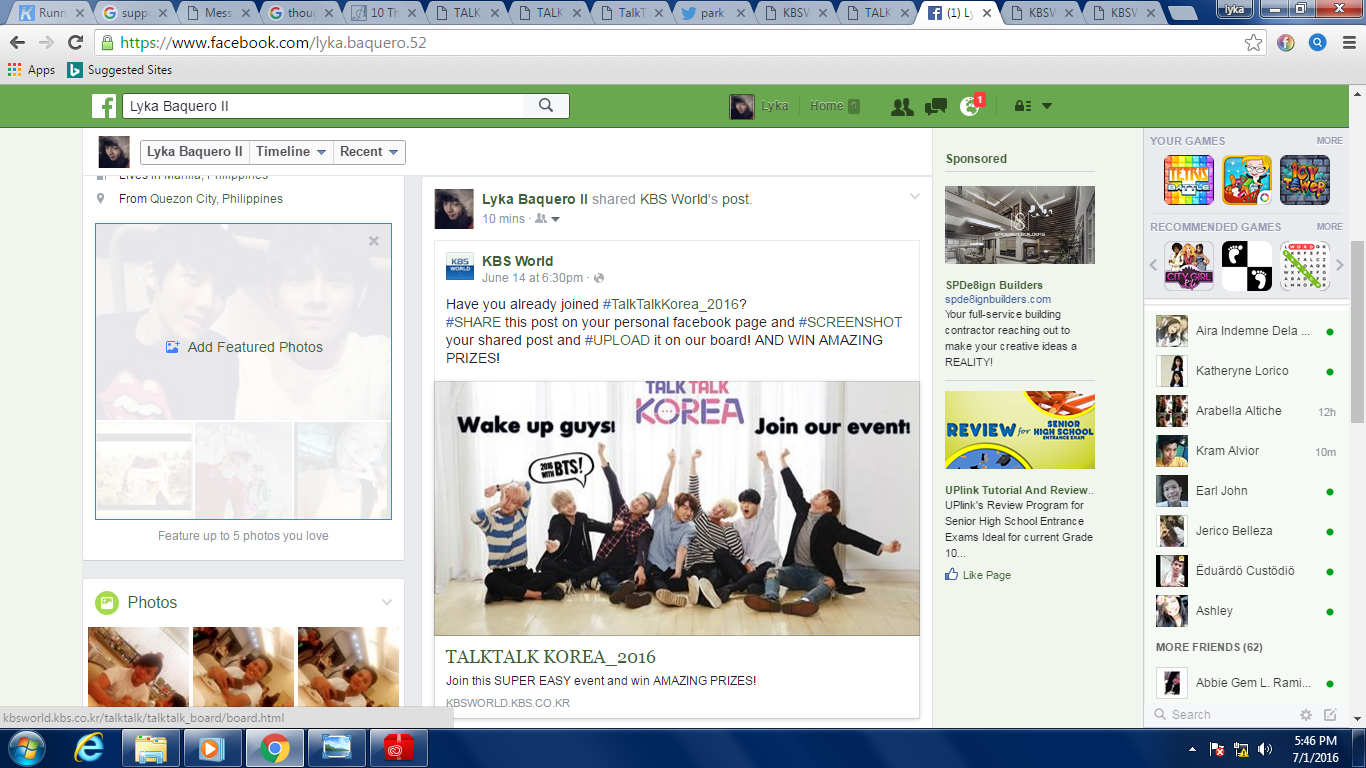Open chat with Arabella Altiche
The width and height of the screenshot is (1366, 768).
point(1245,411)
